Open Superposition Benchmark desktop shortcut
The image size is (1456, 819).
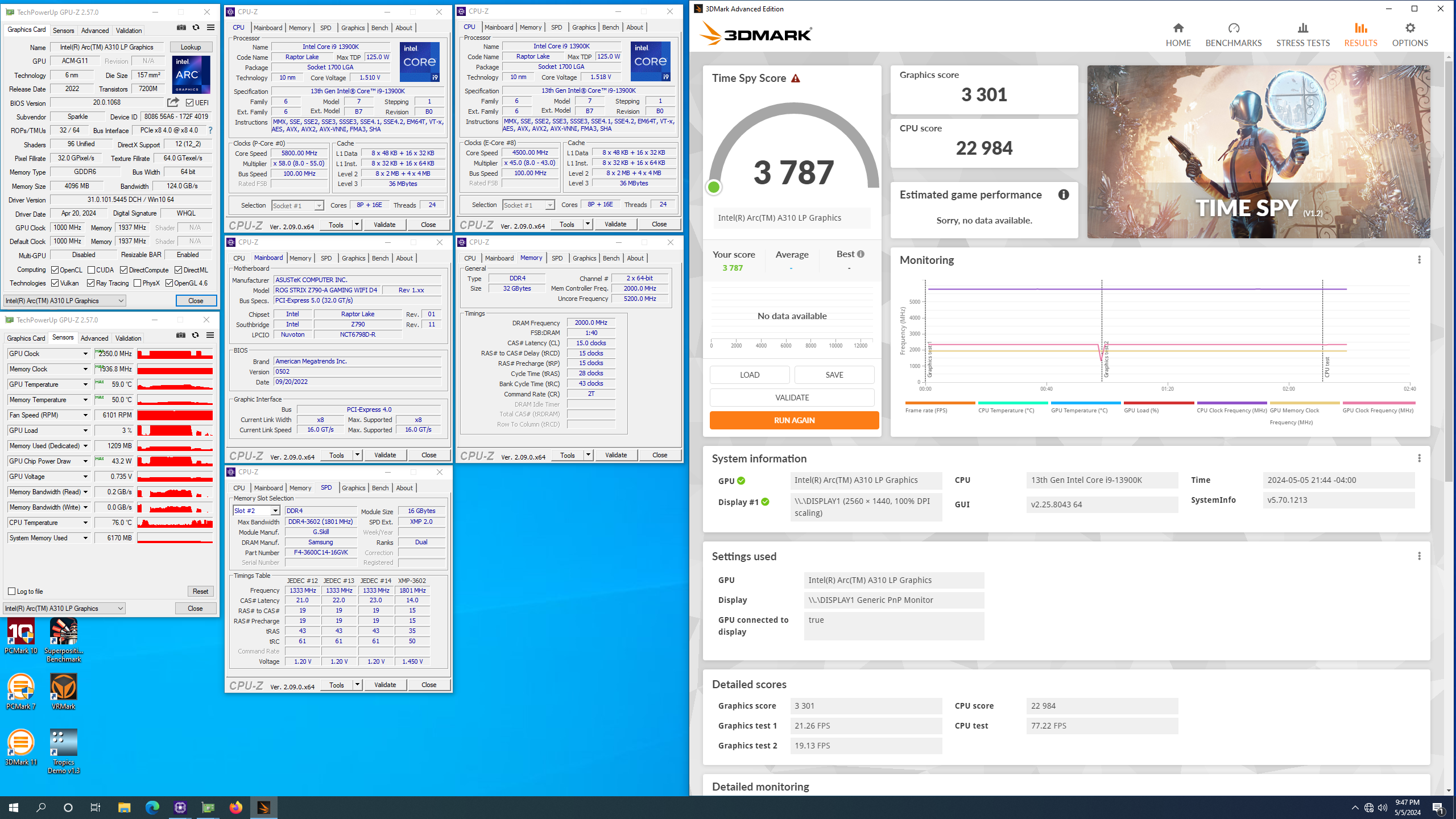coord(64,640)
